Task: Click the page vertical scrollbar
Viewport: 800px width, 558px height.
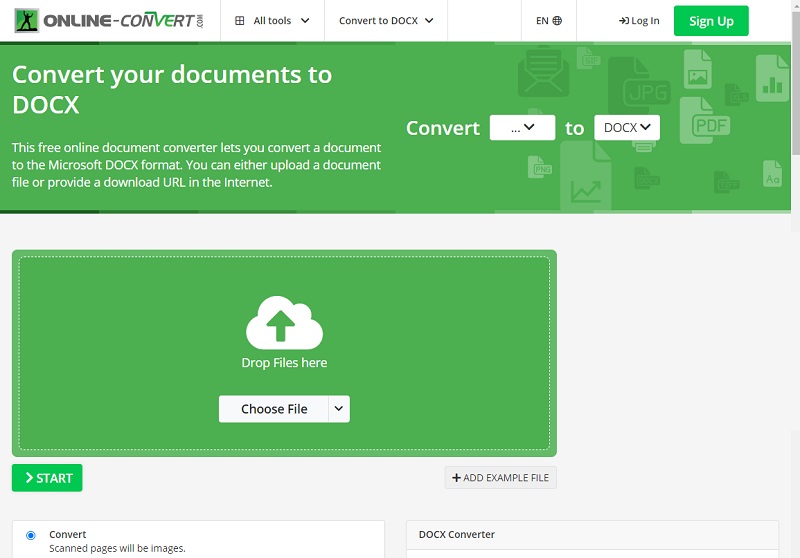Action: [795, 82]
